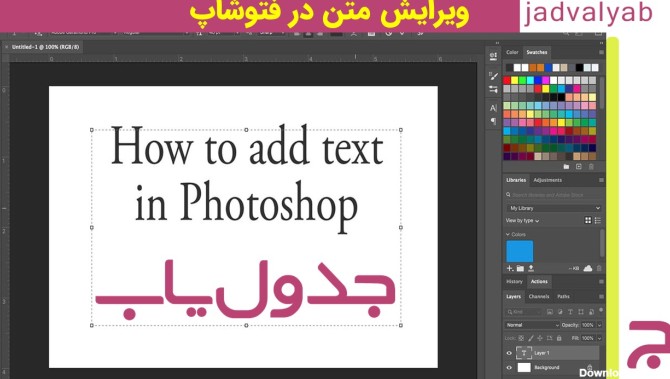The image size is (670, 379).
Task: Open Opacity value dropdown arrow
Action: click(x=599, y=325)
